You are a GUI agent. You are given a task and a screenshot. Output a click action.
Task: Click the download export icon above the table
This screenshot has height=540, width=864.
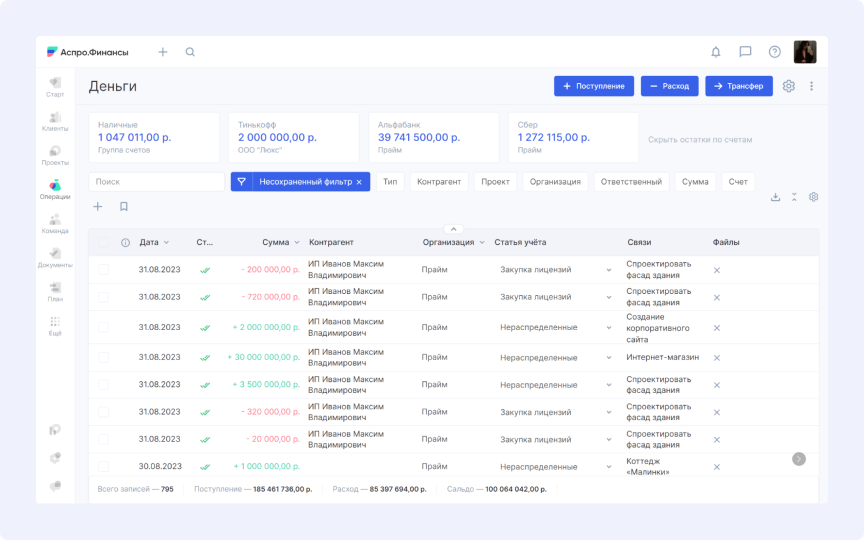[775, 197]
